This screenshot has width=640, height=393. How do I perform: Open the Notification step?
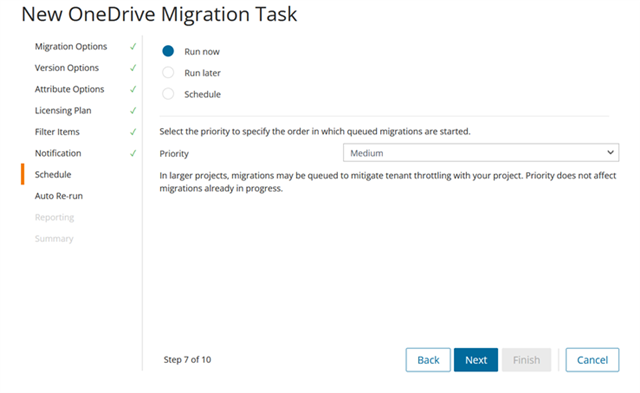[x=58, y=153]
